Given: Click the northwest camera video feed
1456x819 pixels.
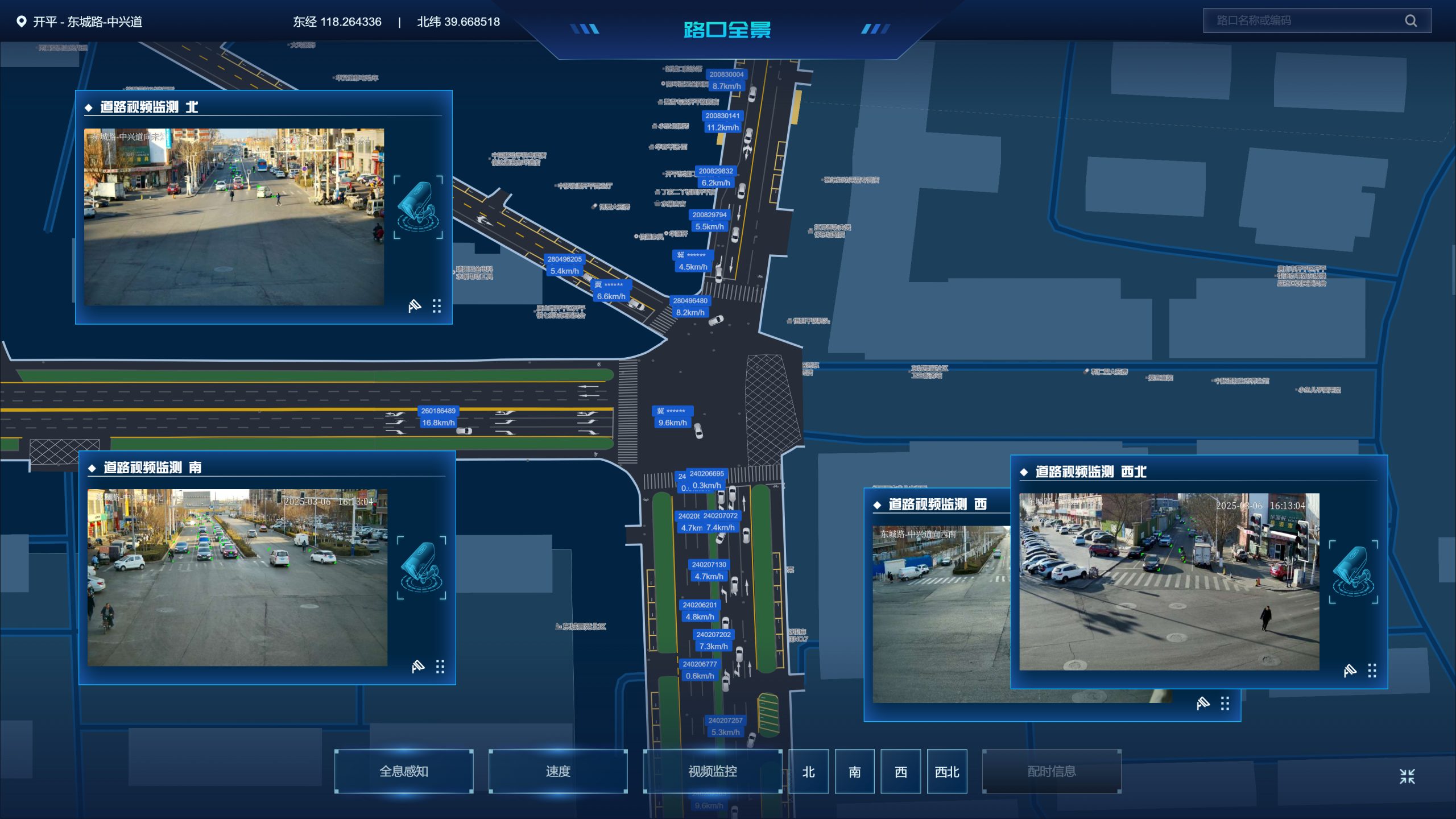Looking at the screenshot, I should (1169, 581).
